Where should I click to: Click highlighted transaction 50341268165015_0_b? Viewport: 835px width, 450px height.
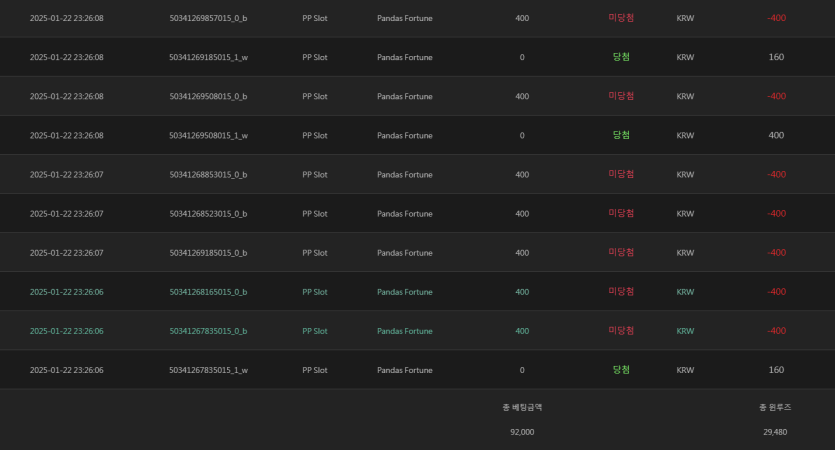208,291
